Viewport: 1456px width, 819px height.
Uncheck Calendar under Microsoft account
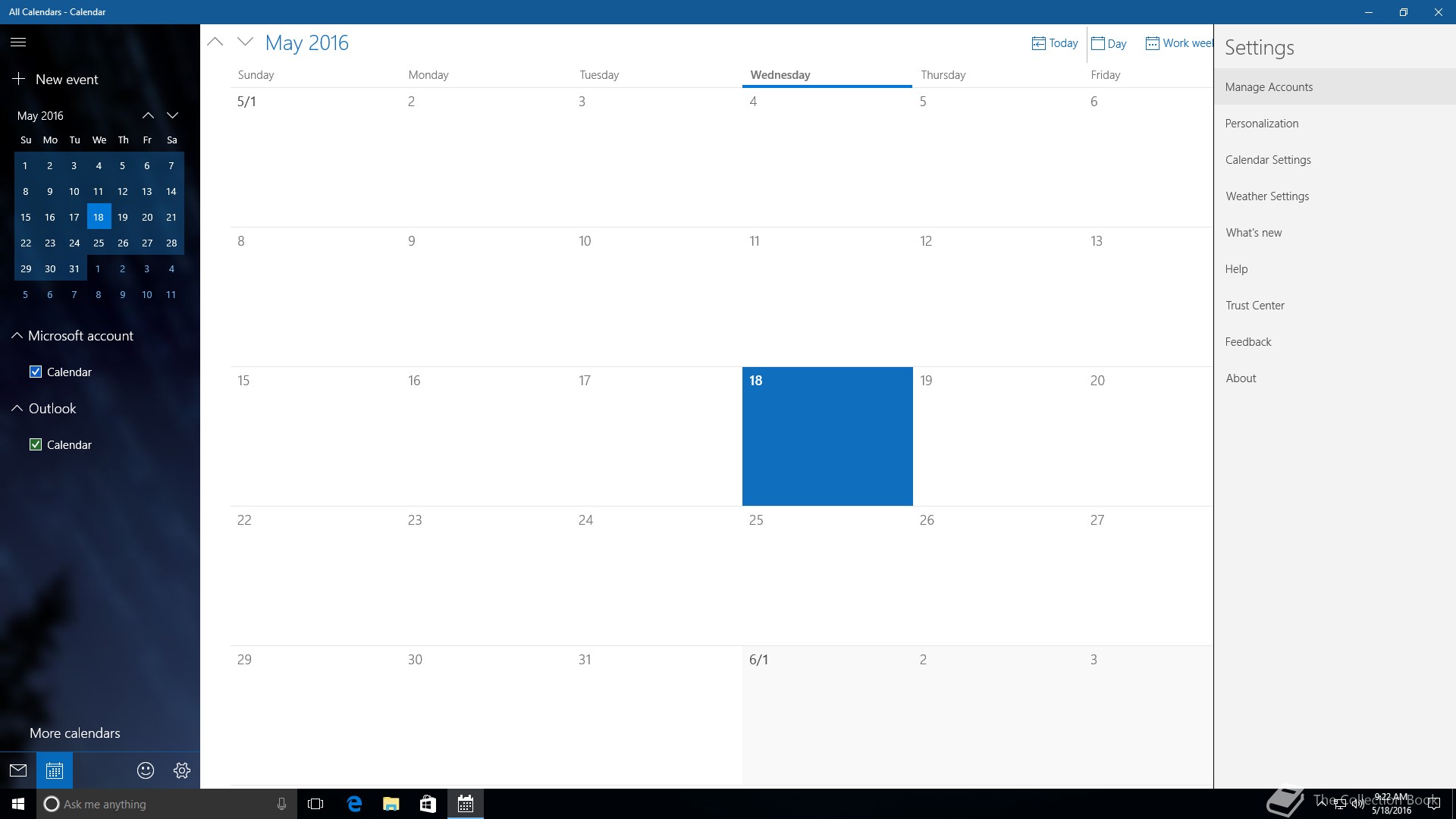[x=36, y=372]
